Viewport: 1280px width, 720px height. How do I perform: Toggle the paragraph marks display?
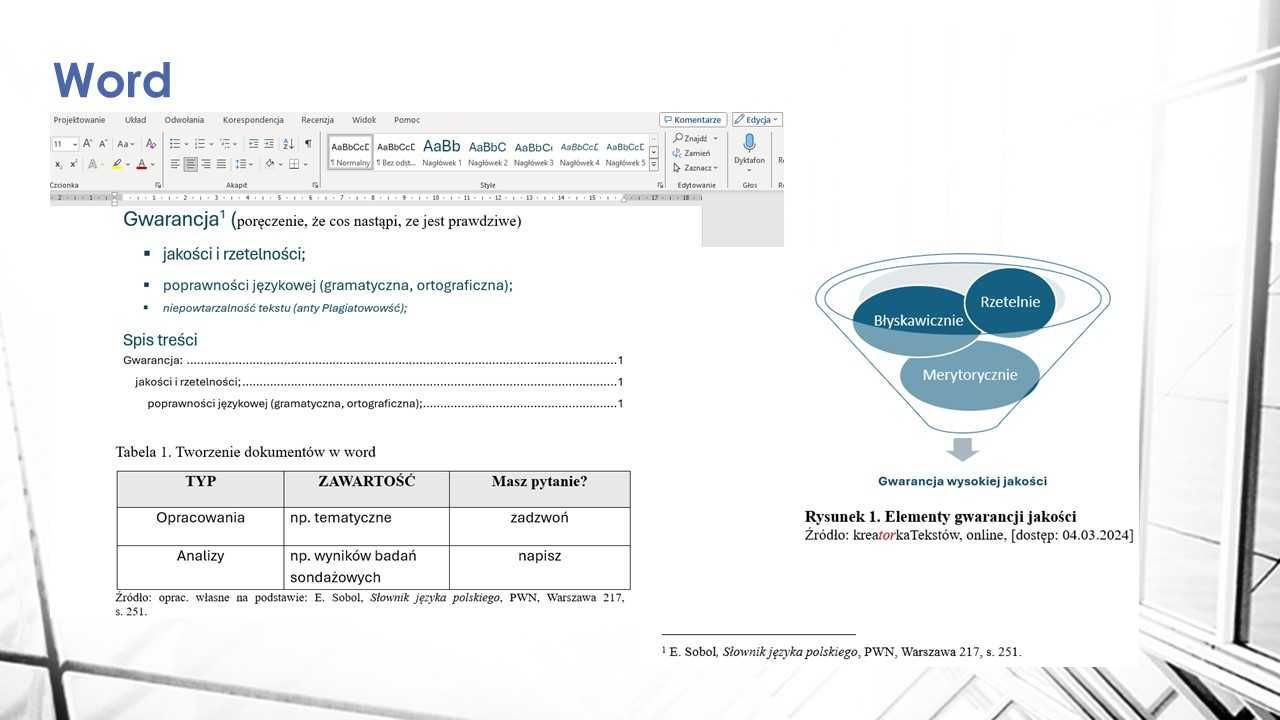click(x=308, y=143)
